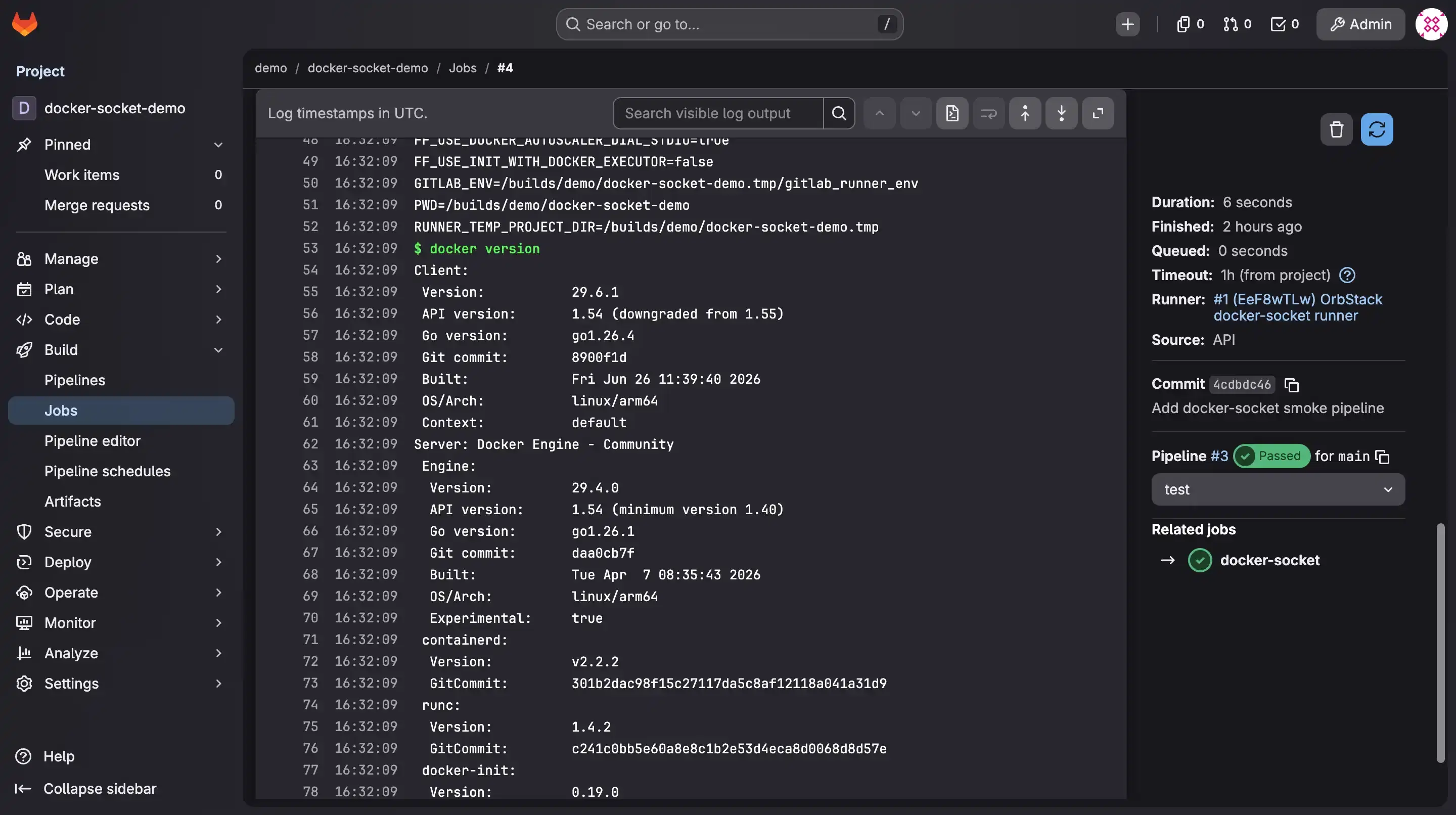Enter fullscreen log view
This screenshot has height=815, width=1456.
(1098, 113)
